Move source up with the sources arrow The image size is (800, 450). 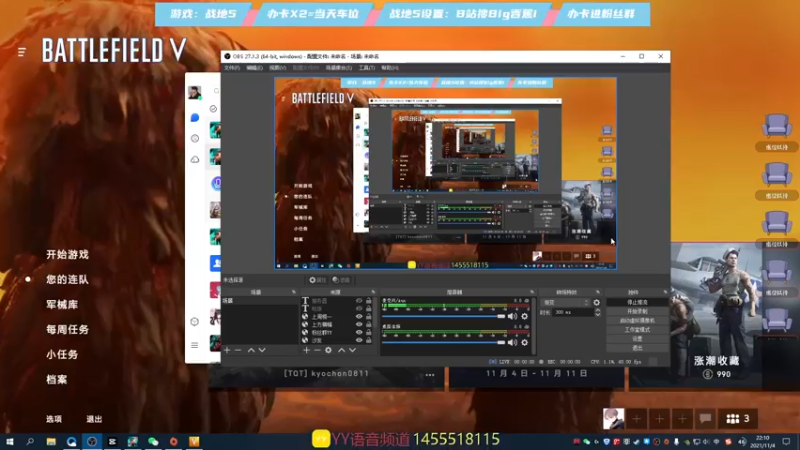(341, 350)
